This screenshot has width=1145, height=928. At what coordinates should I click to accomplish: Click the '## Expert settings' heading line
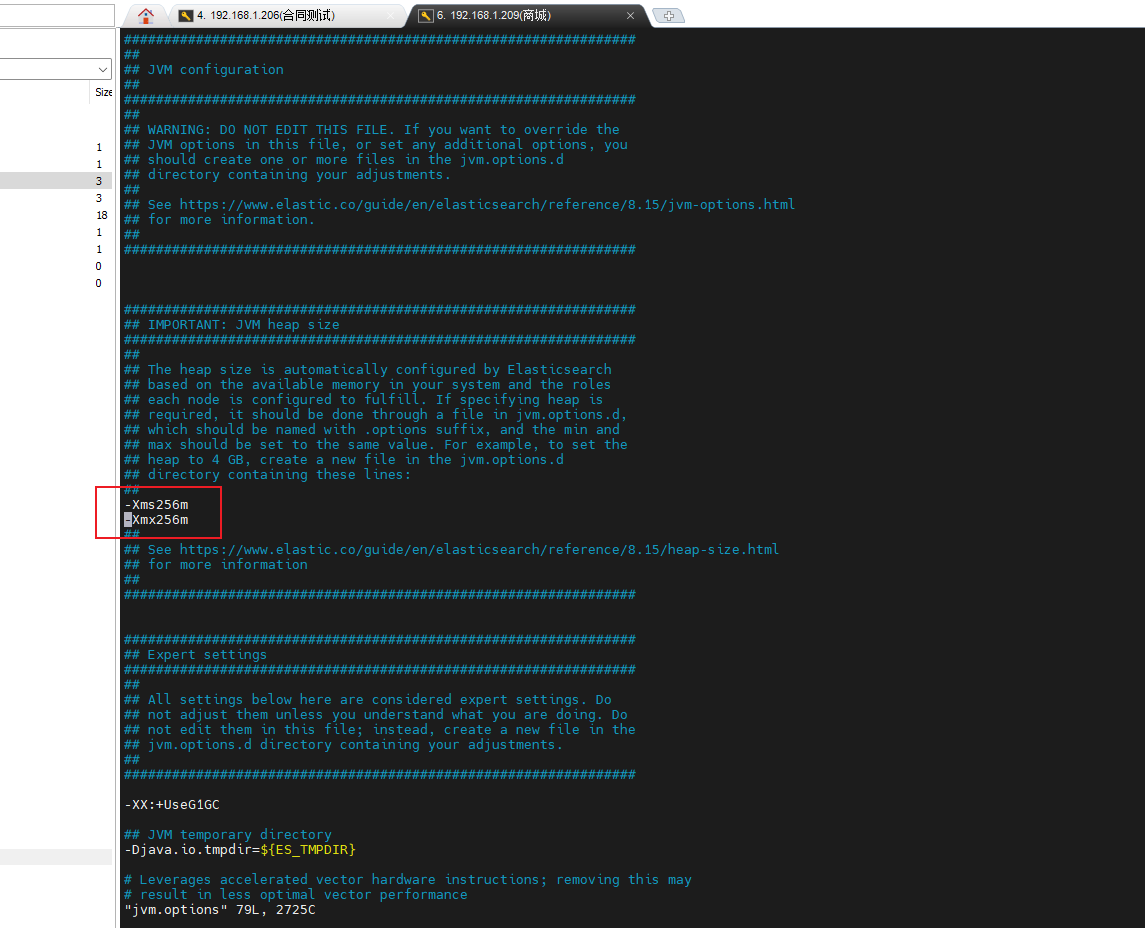196,654
